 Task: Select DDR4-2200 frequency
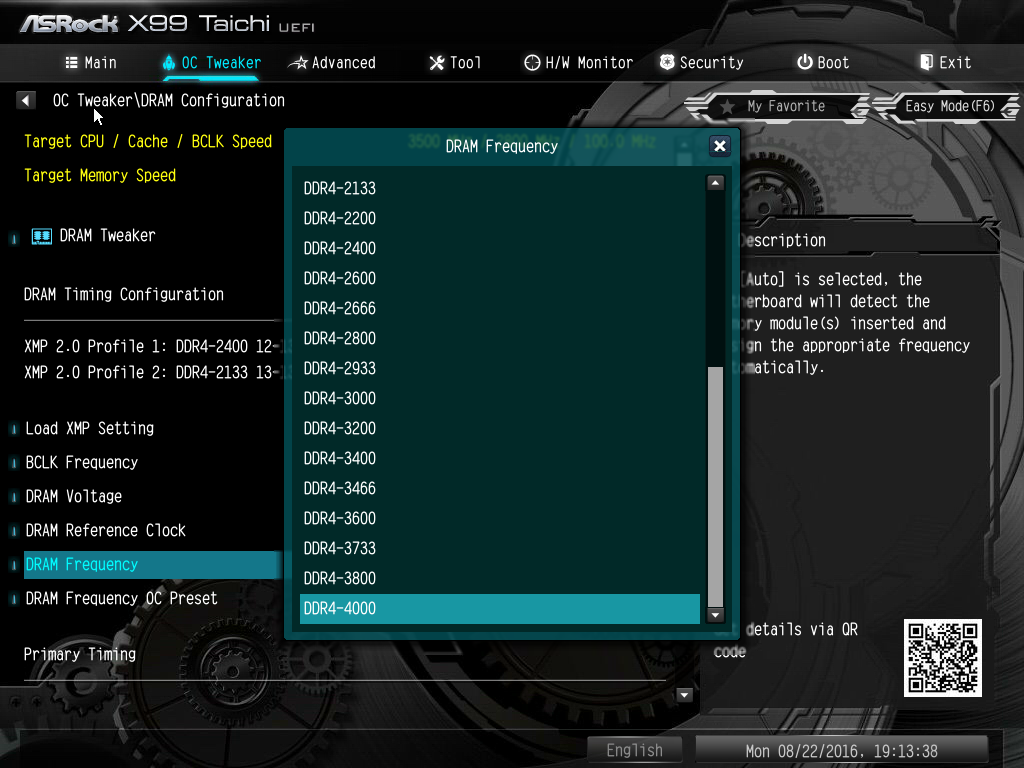click(500, 218)
